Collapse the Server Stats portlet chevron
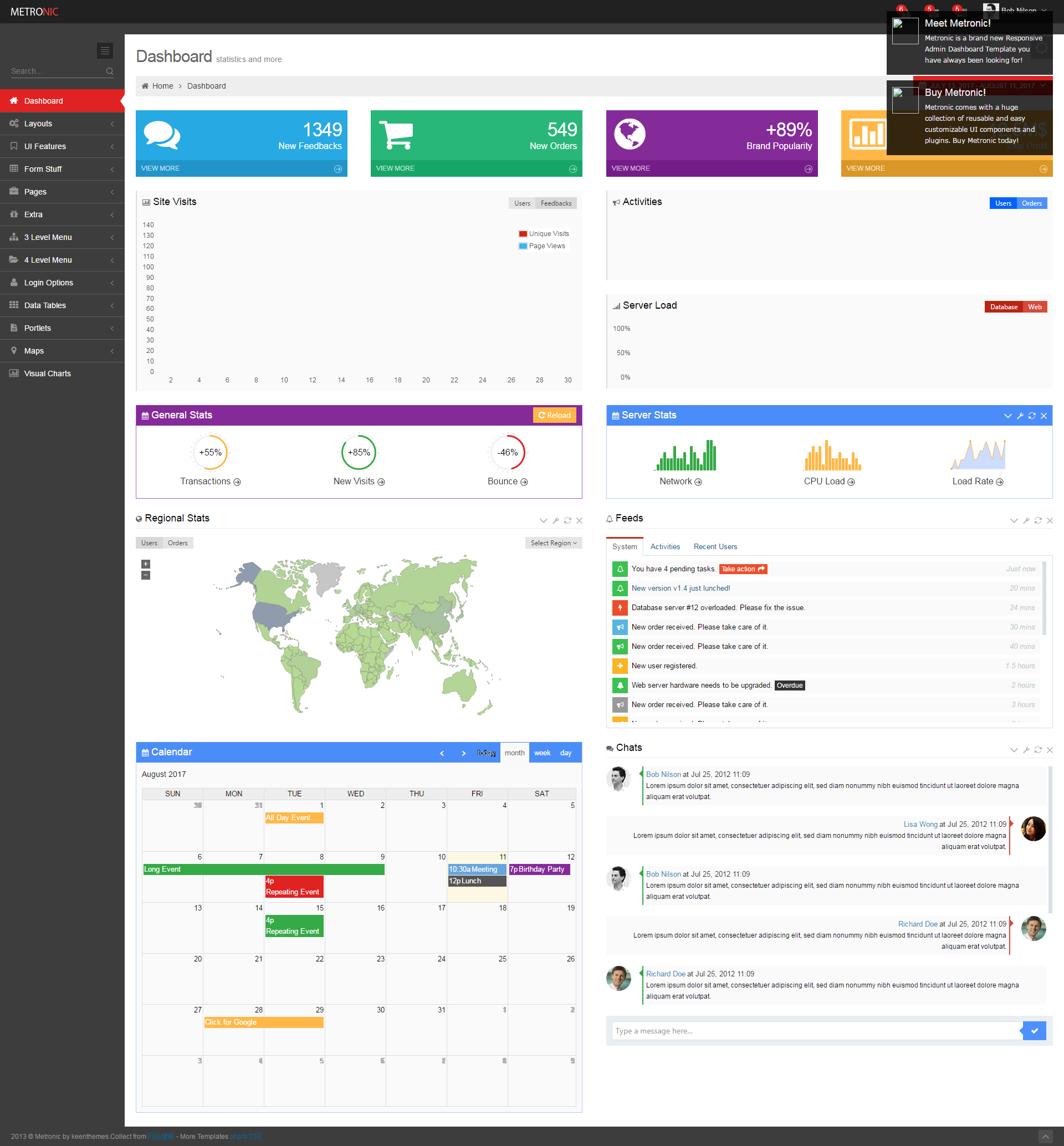This screenshot has width=1064, height=1146. coord(1007,416)
